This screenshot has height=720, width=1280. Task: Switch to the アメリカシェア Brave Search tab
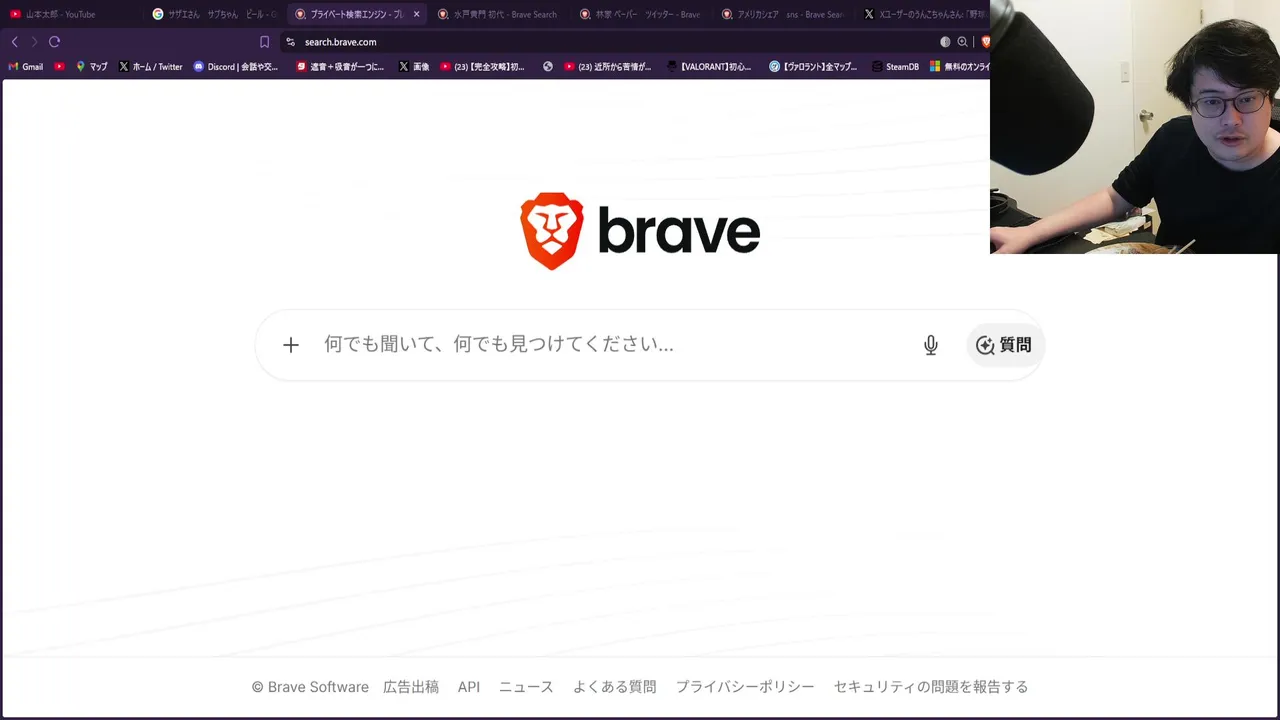[x=784, y=14]
